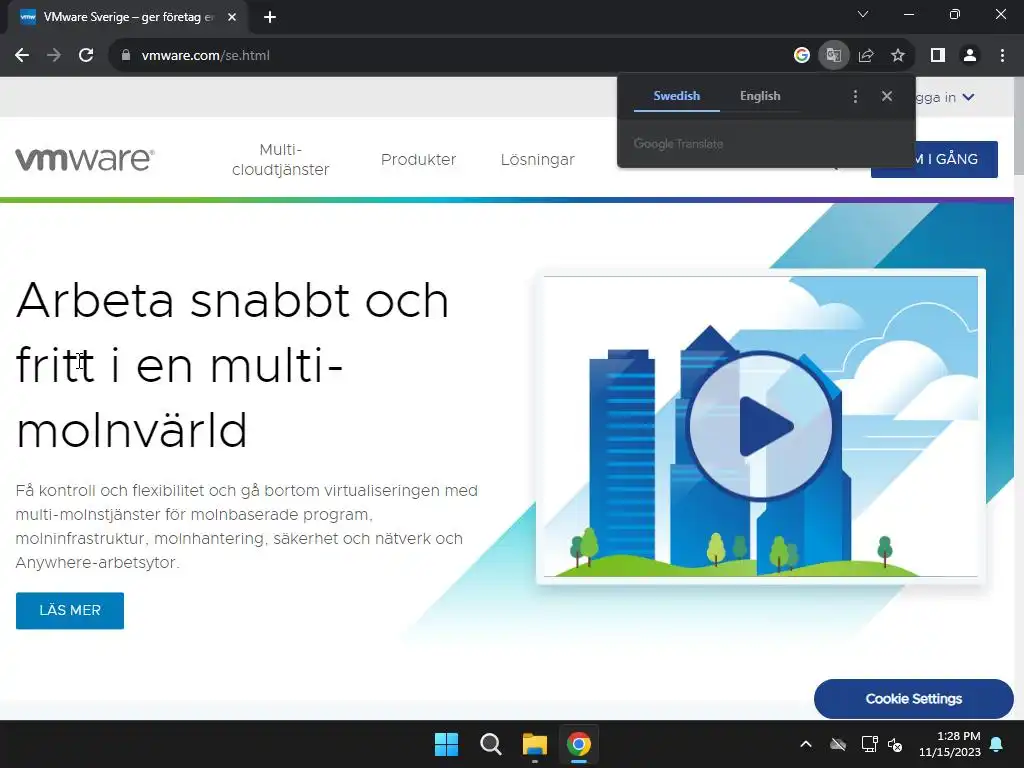This screenshot has width=1024, height=768.
Task: Open the browser side panel
Action: click(938, 56)
